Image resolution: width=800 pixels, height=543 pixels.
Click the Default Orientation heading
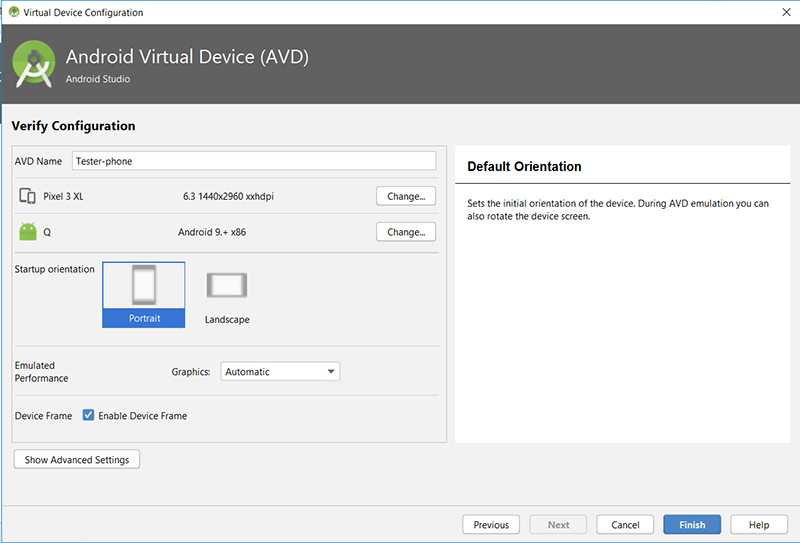524,166
